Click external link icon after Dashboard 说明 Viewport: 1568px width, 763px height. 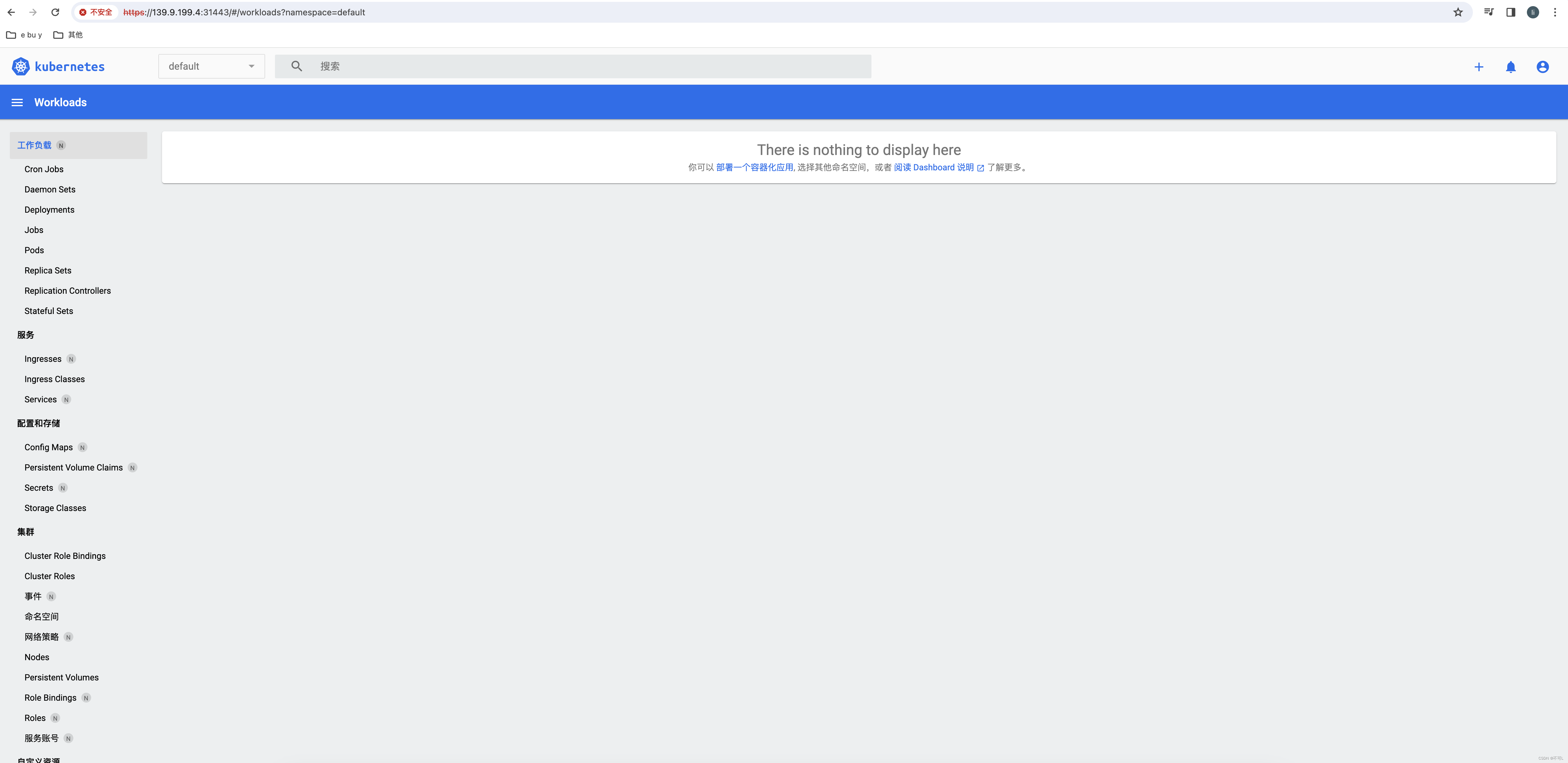[x=980, y=168]
